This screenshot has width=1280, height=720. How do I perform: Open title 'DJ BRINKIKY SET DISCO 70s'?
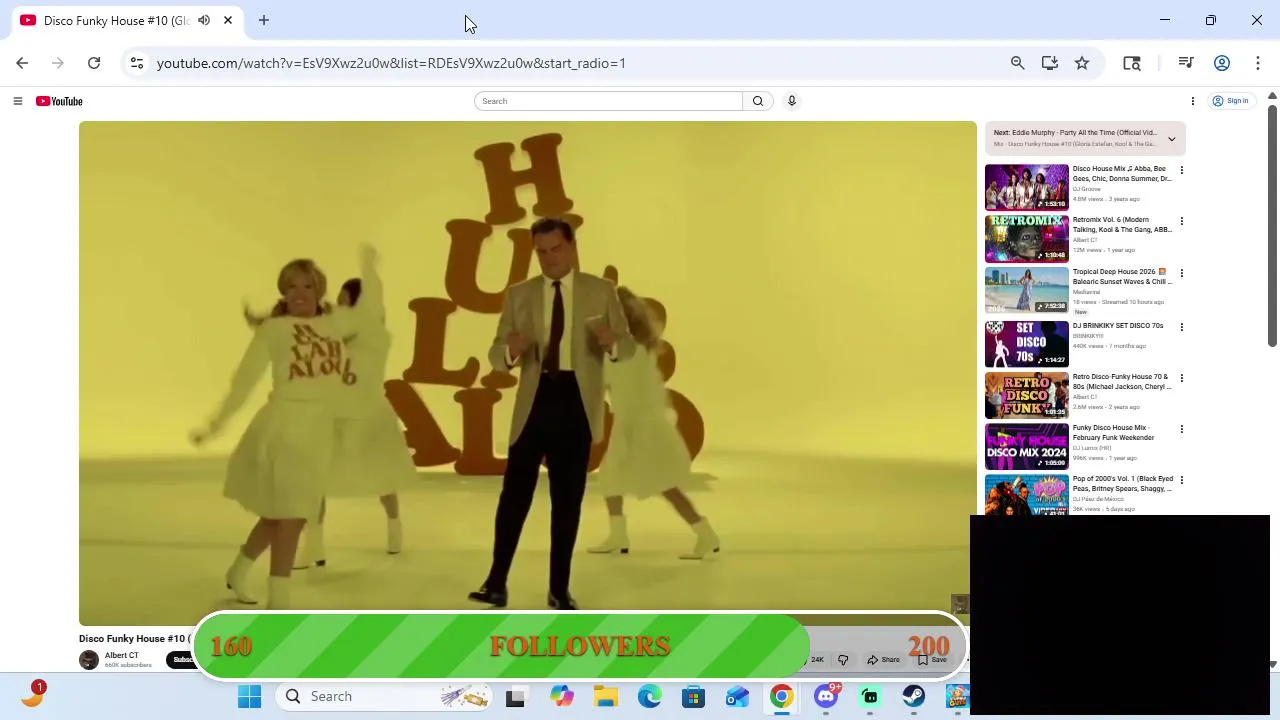point(1118,326)
